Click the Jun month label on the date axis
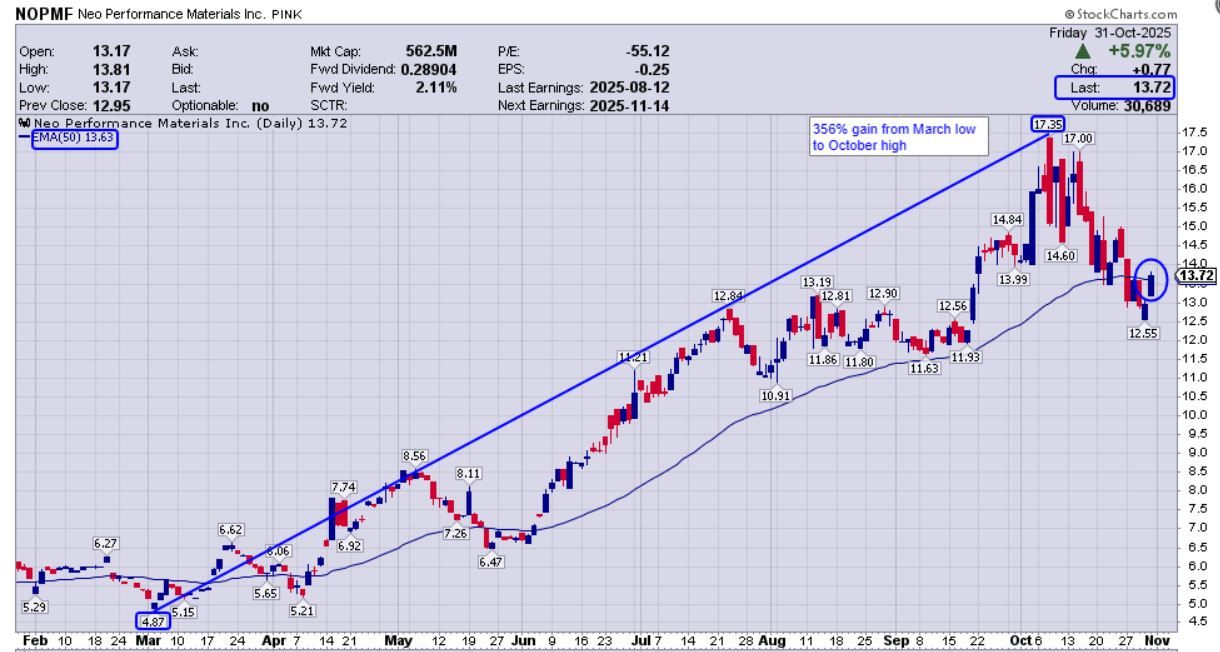The width and height of the screenshot is (1220, 652). [x=523, y=639]
